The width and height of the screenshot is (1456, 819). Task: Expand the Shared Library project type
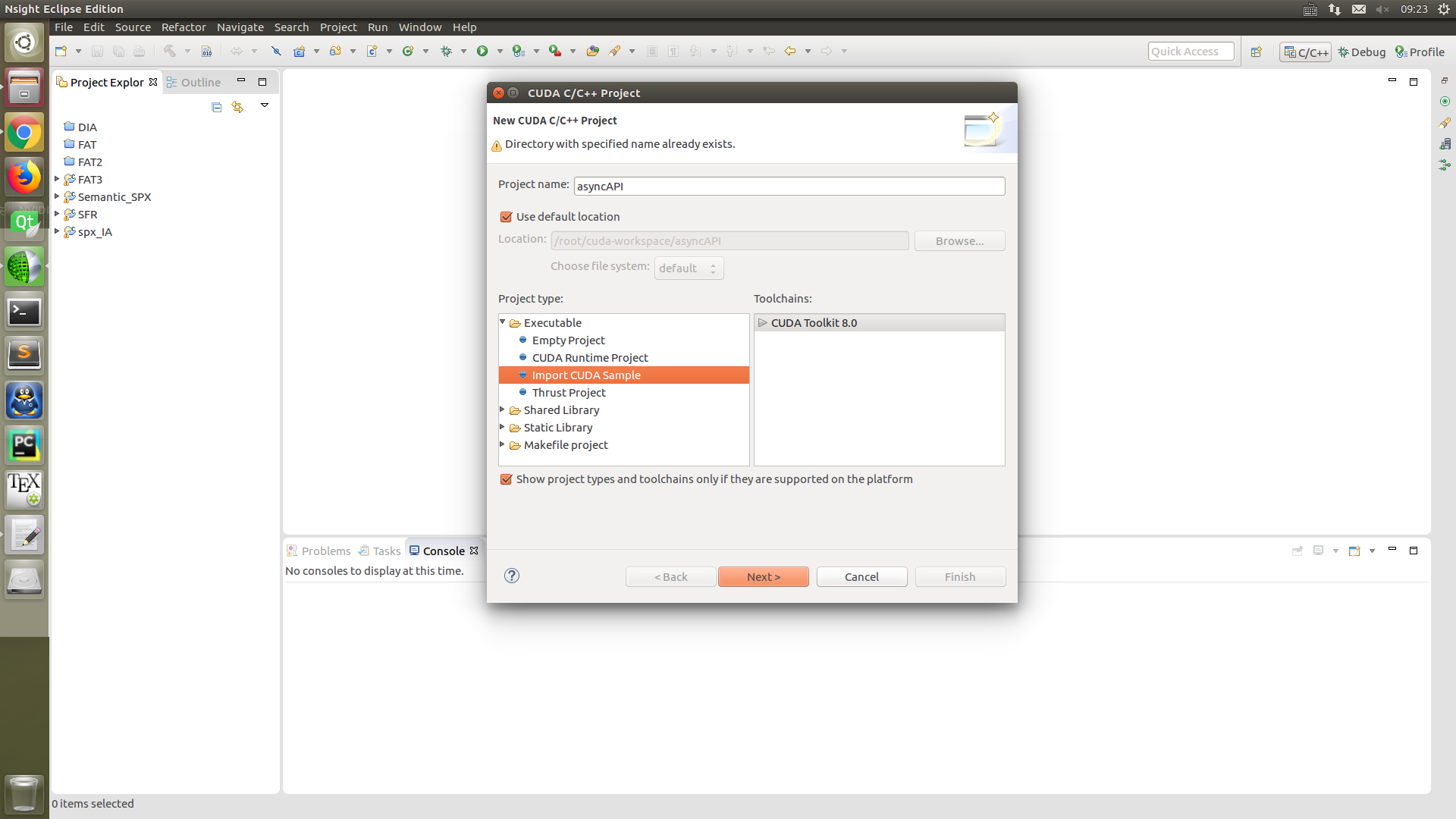click(503, 409)
